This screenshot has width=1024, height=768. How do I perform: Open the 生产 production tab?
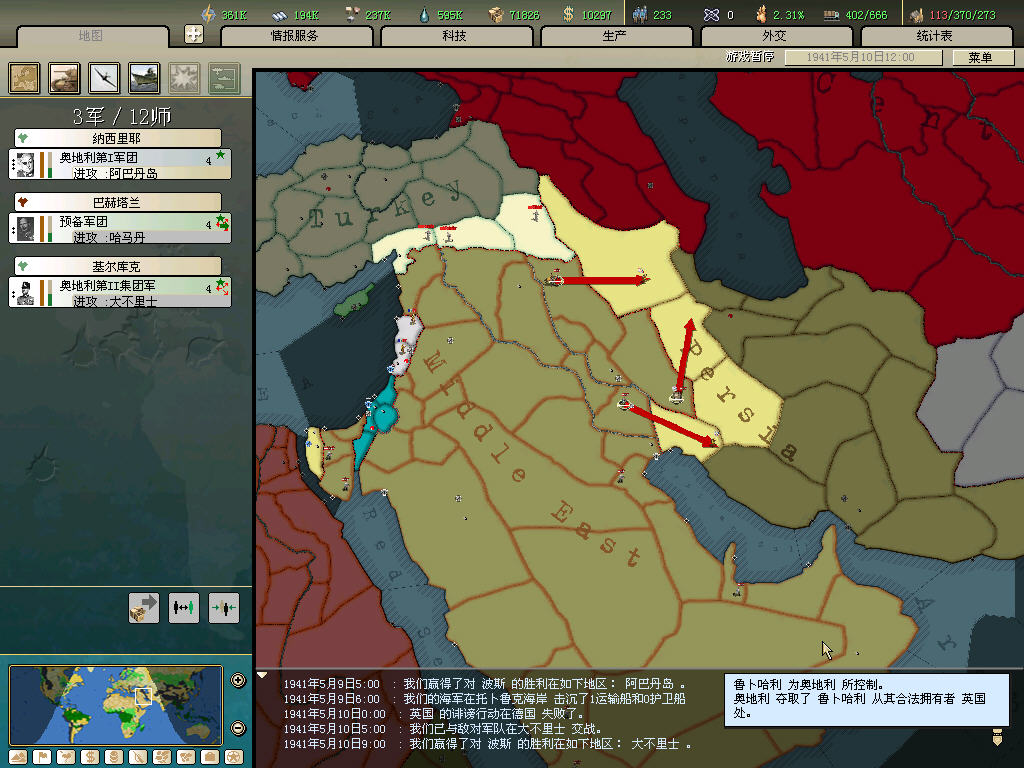click(615, 36)
